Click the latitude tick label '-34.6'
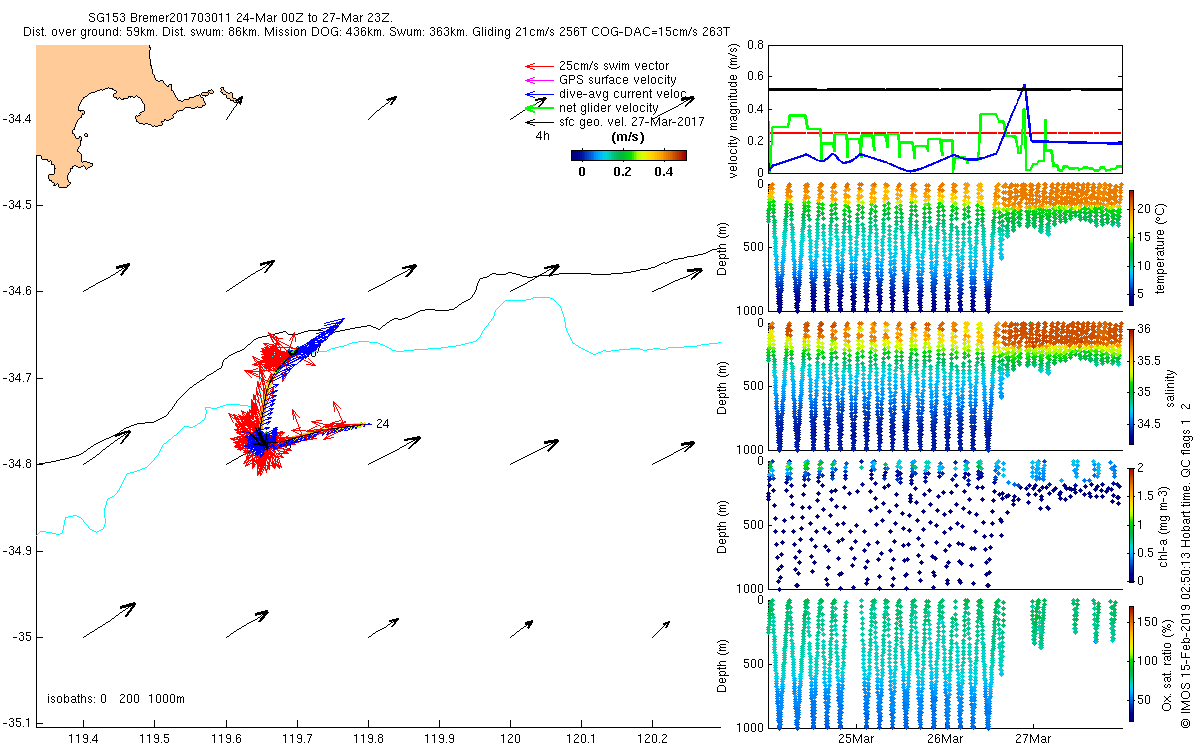Viewport: 1200px width, 750px height. click(x=16, y=291)
